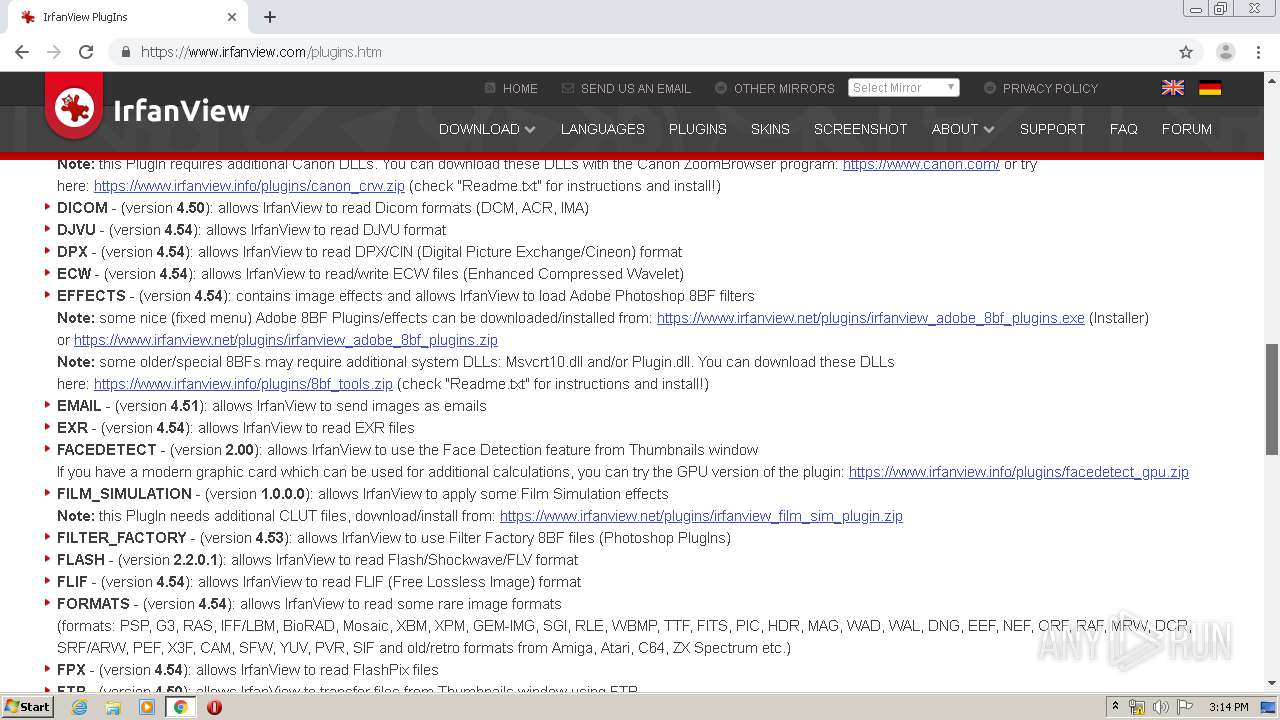Open Internet Explorer from the taskbar
Viewport: 1280px width, 720px height.
point(79,707)
